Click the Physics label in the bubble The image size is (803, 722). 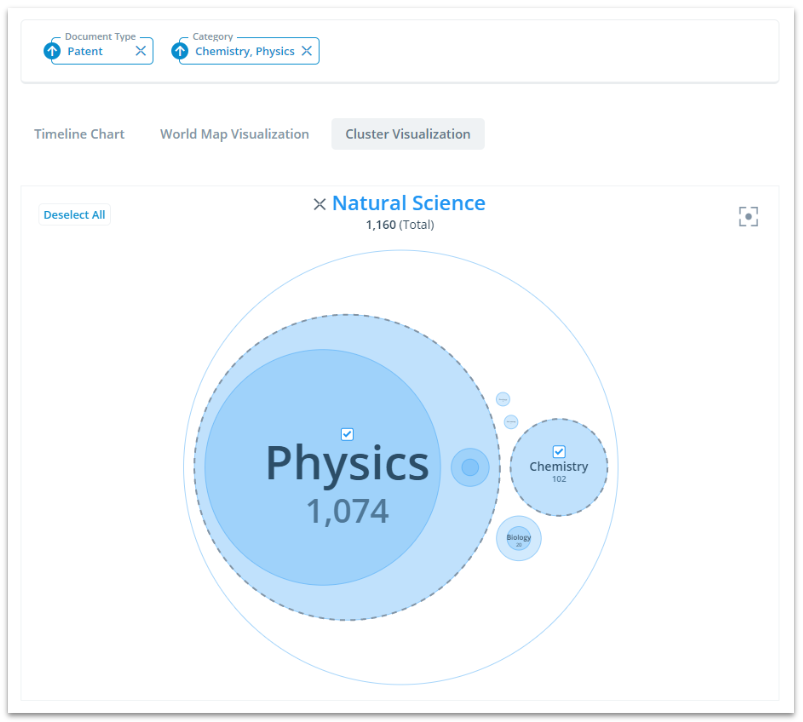pos(347,464)
